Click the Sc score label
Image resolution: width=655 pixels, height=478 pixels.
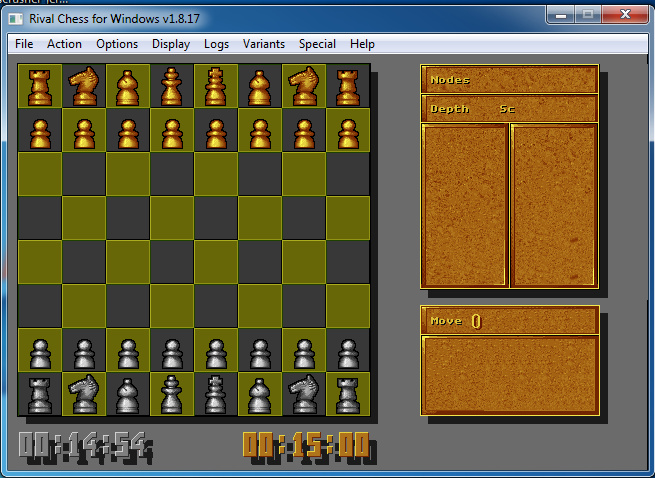[x=507, y=109]
